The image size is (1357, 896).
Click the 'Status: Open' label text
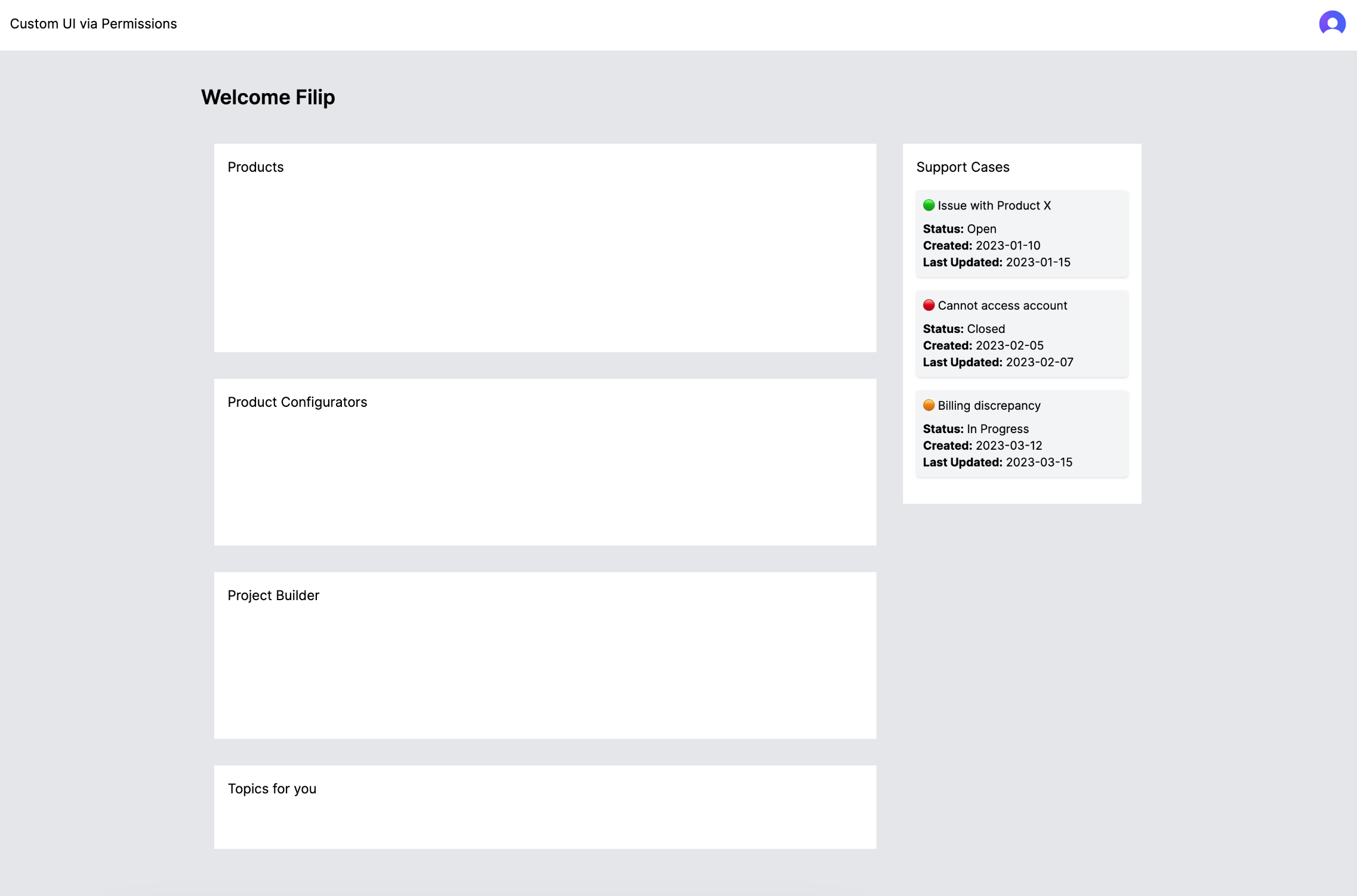(959, 228)
